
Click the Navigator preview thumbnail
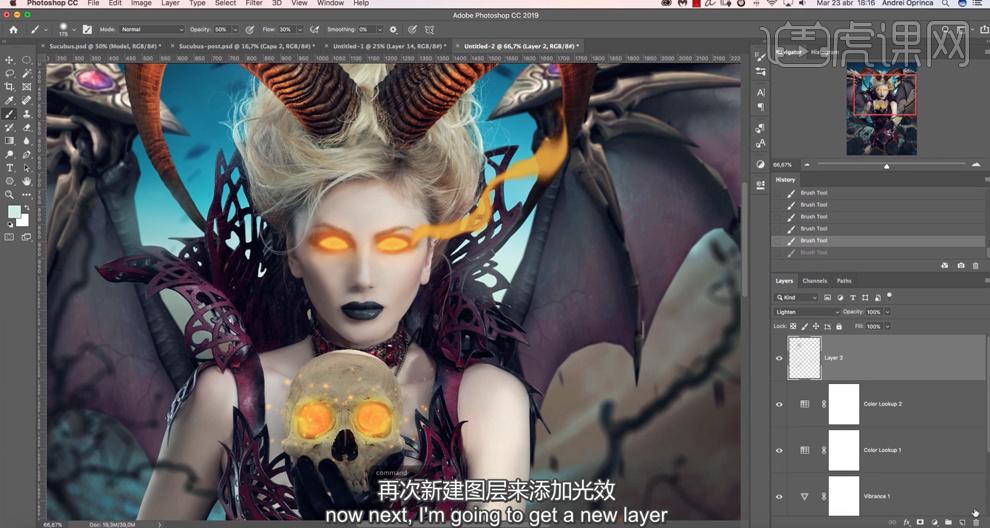tap(881, 110)
